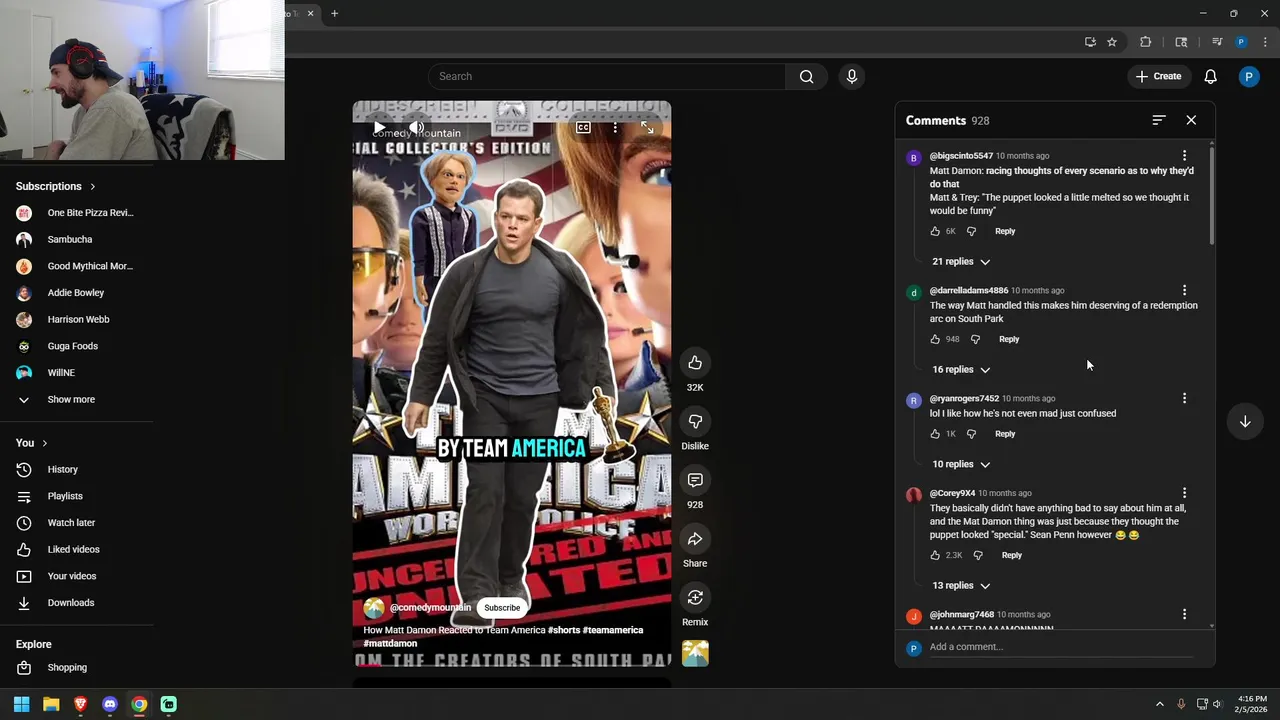Open Sambucha channel in sidebar

coord(77,240)
